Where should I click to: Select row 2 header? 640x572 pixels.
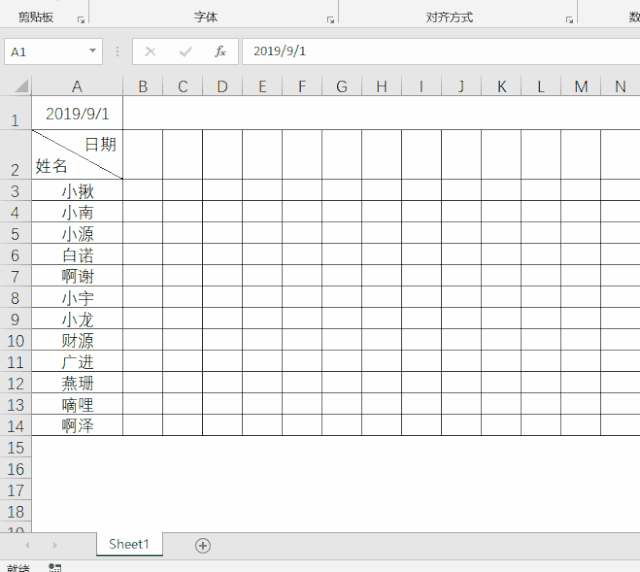(16, 154)
